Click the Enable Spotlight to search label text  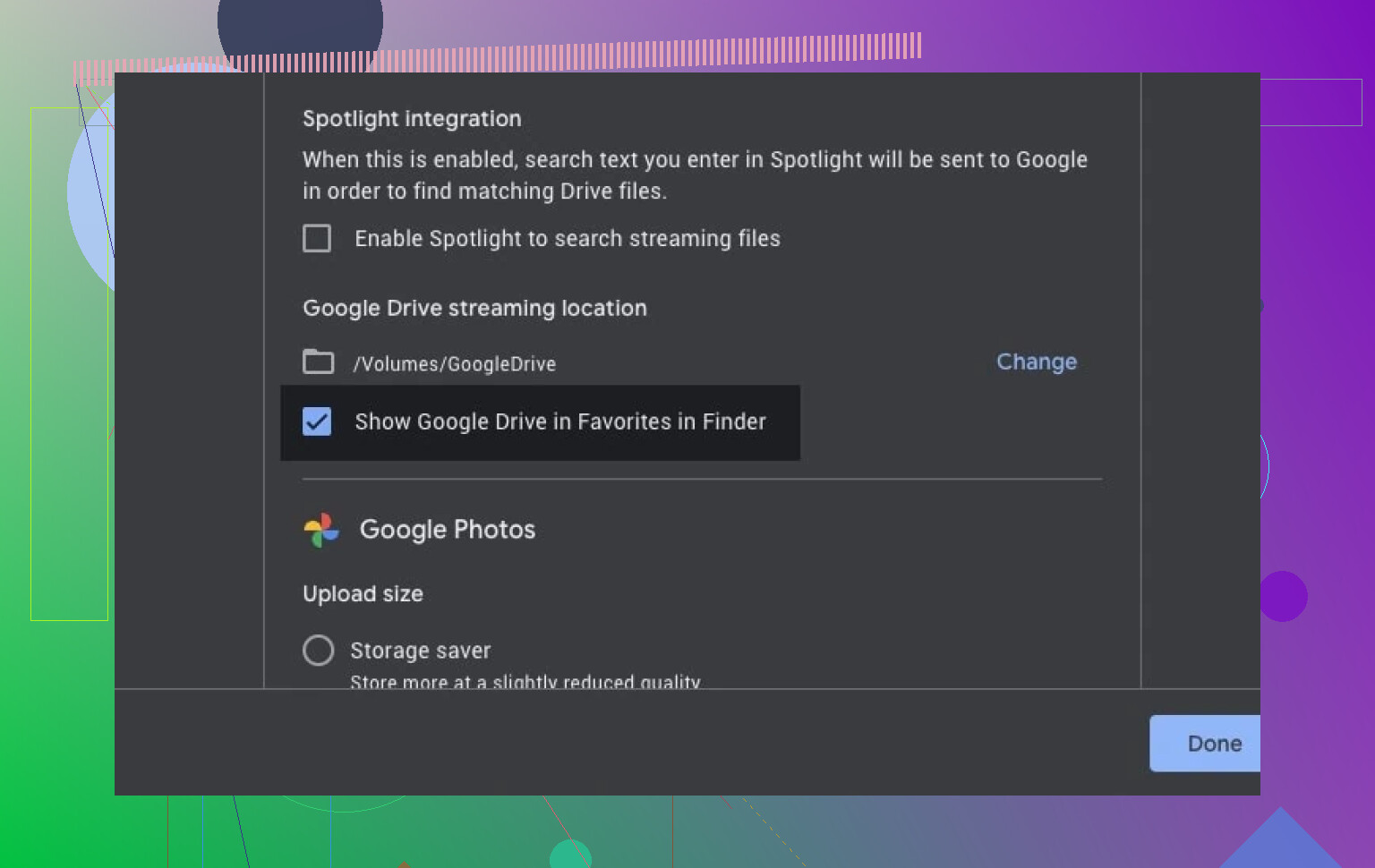tap(568, 239)
